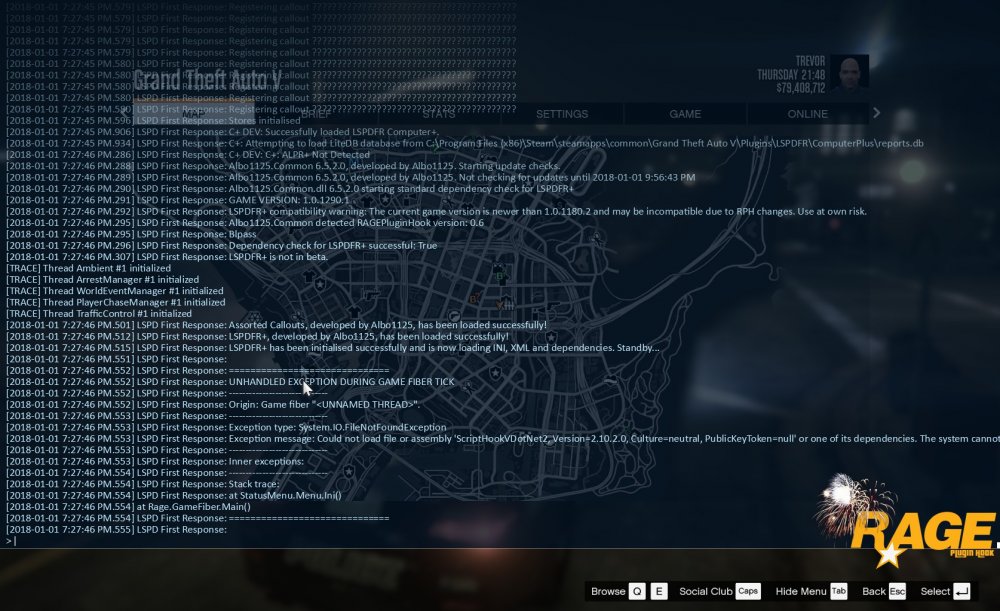
Task: Click the UNHANDLED EXCEPTION DURING GAME FIBER TICK line
Action: click(230, 381)
